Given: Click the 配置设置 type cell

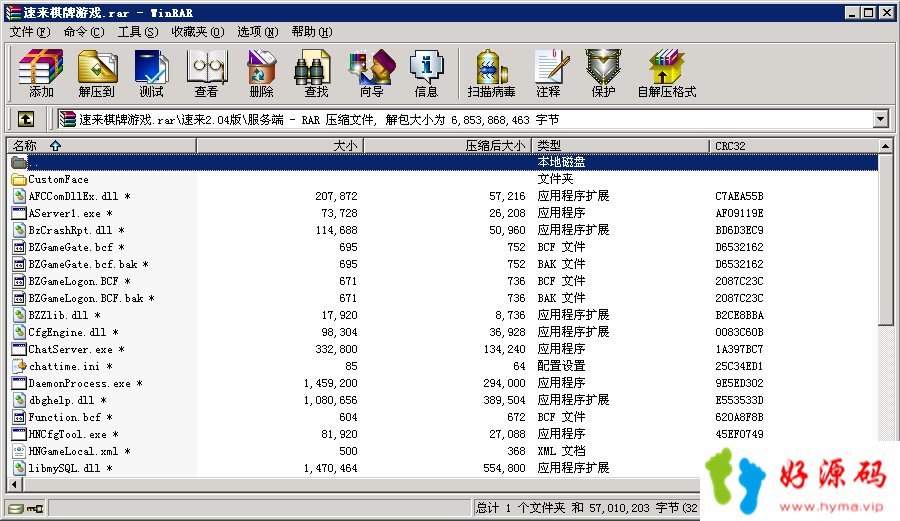Looking at the screenshot, I should coord(561,366).
